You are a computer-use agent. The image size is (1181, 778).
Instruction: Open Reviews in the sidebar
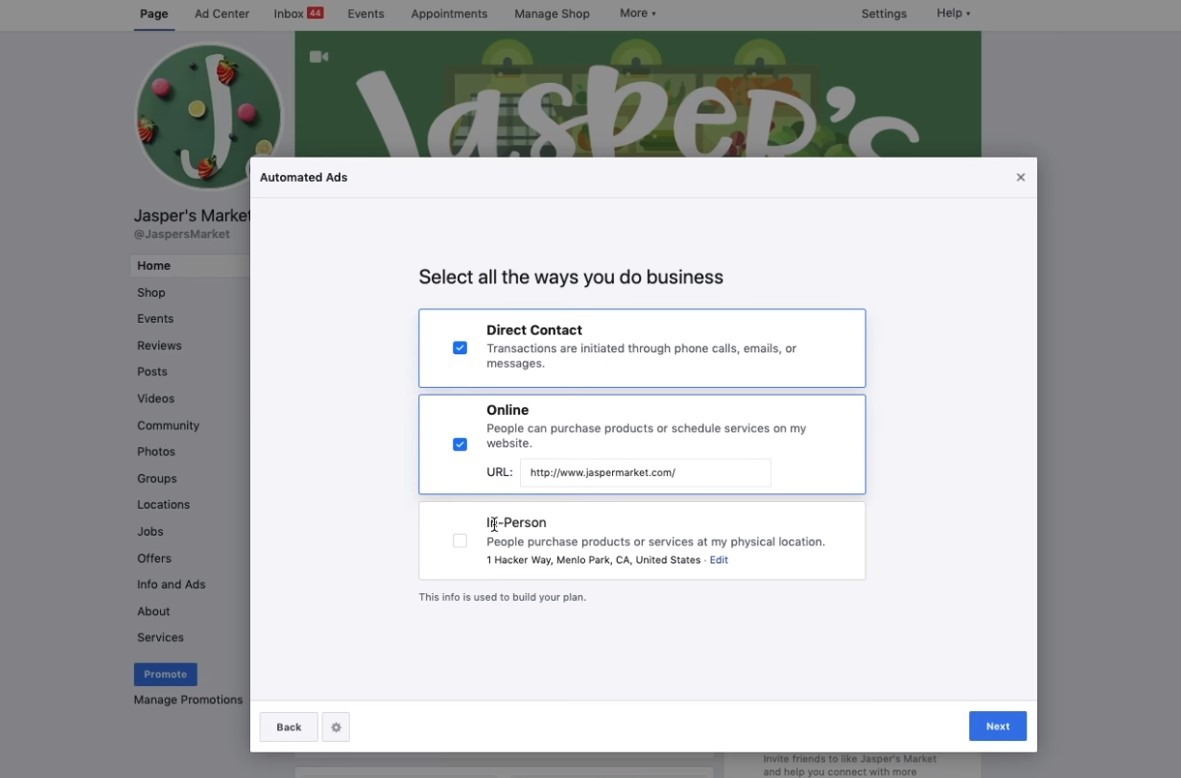coord(159,346)
